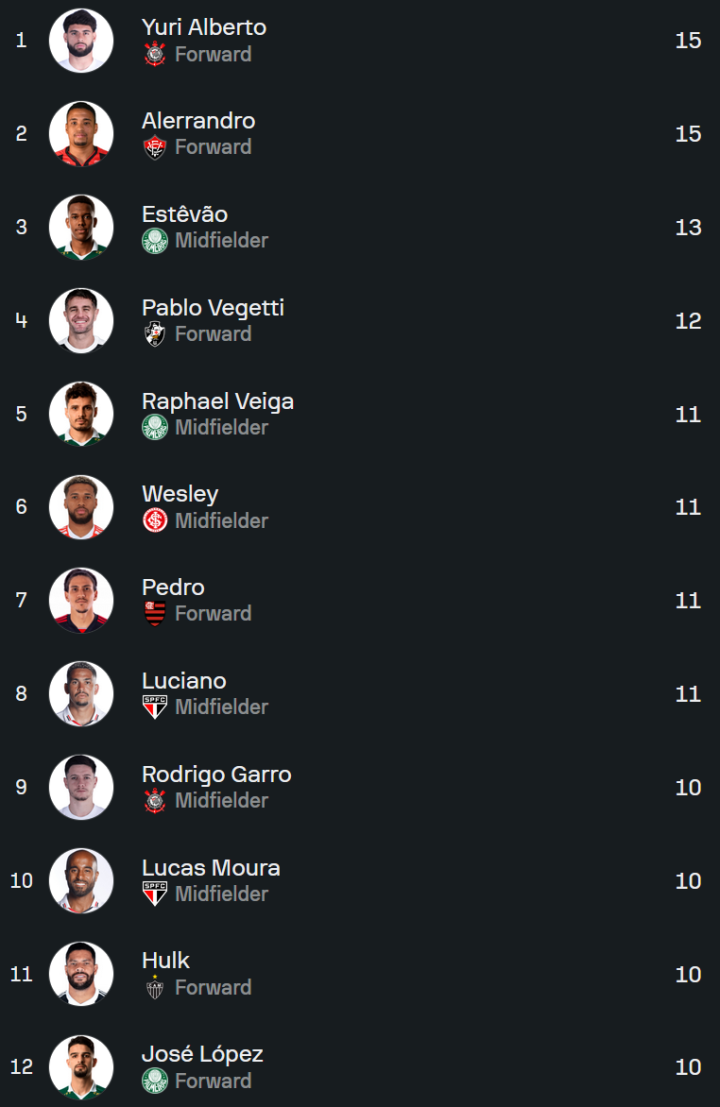Go to Rodrigo Garro's profile
This screenshot has width=720, height=1107.
[216, 774]
